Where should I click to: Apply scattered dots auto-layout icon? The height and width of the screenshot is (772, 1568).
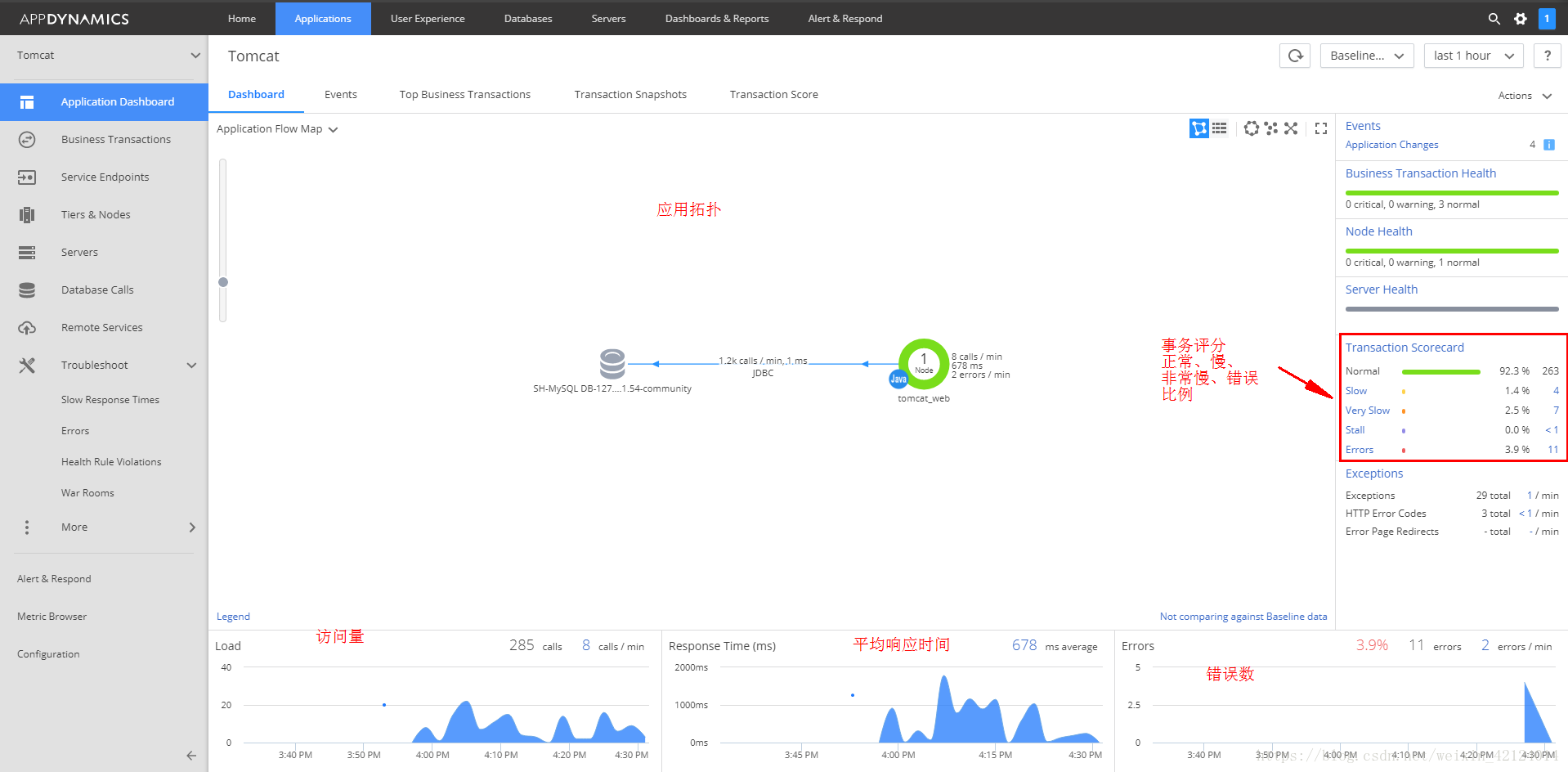[1270, 128]
